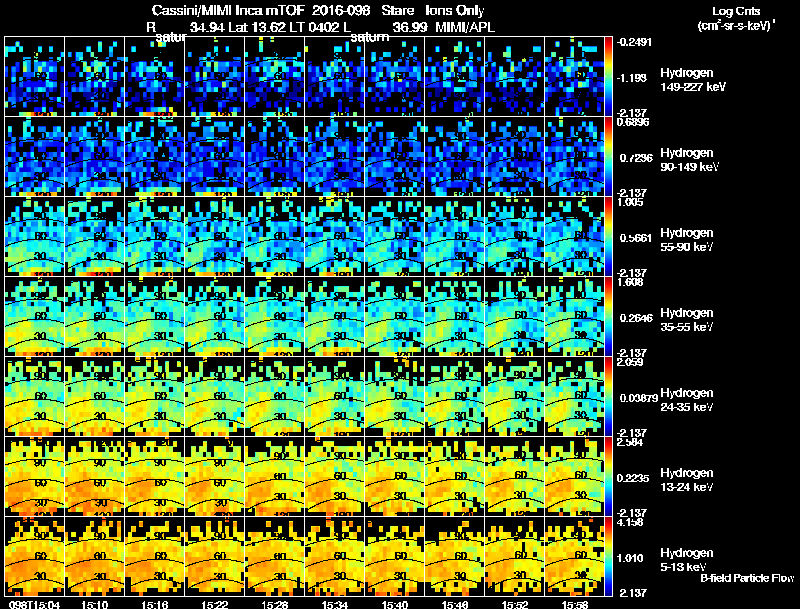Select the 'Log Cnts' colorbar heading
This screenshot has width=800, height=609.
click(x=736, y=11)
